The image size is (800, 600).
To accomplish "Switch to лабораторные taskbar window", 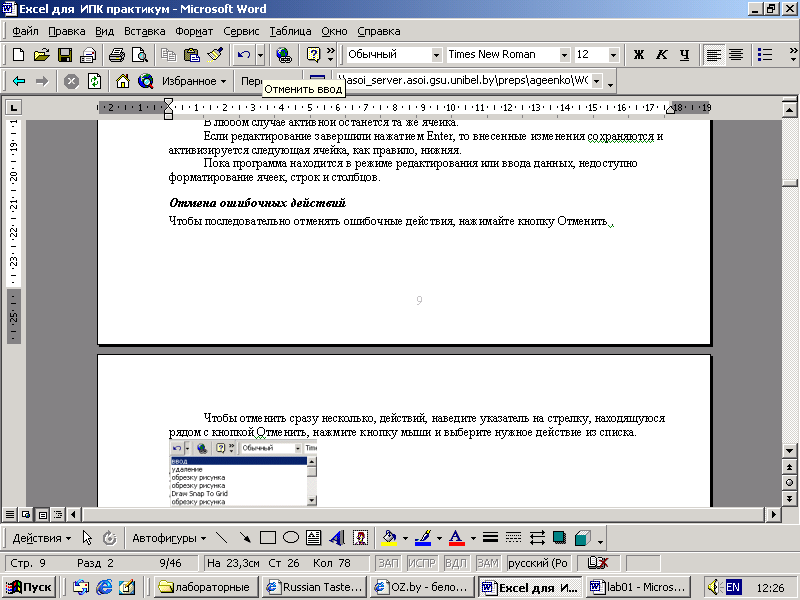I will point(205,587).
